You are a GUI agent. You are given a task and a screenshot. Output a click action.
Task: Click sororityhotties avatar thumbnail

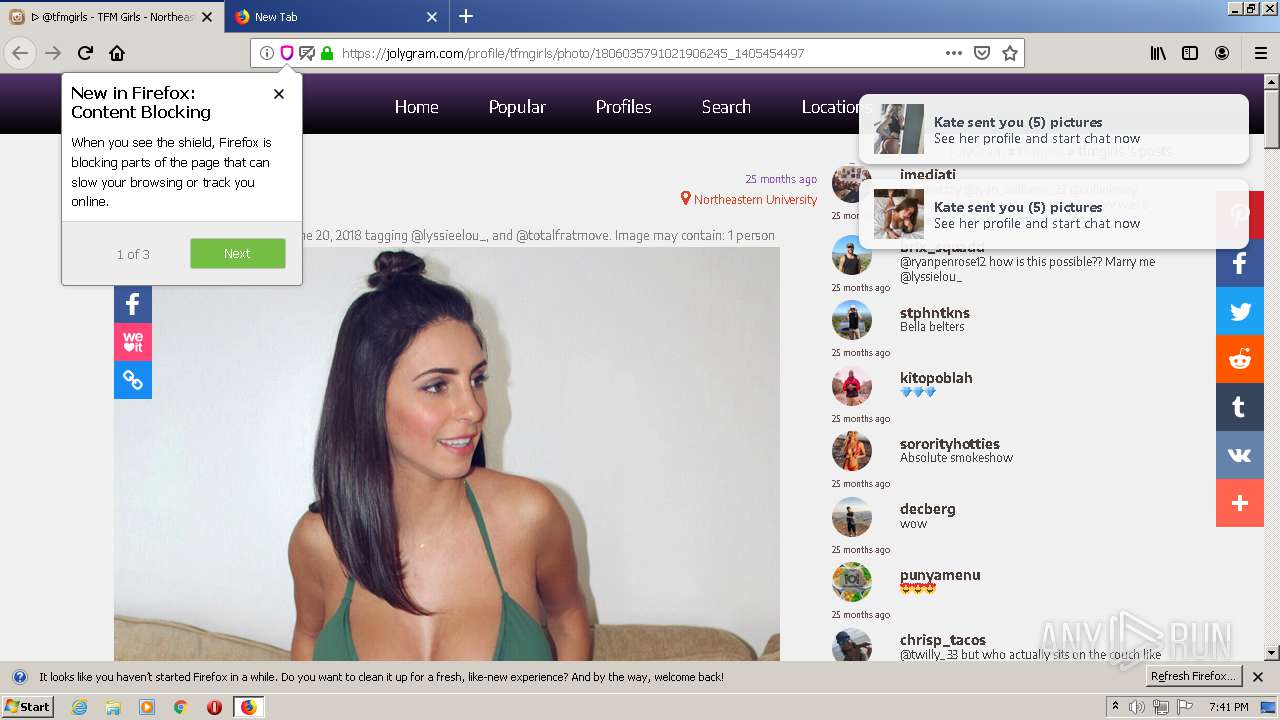[852, 451]
